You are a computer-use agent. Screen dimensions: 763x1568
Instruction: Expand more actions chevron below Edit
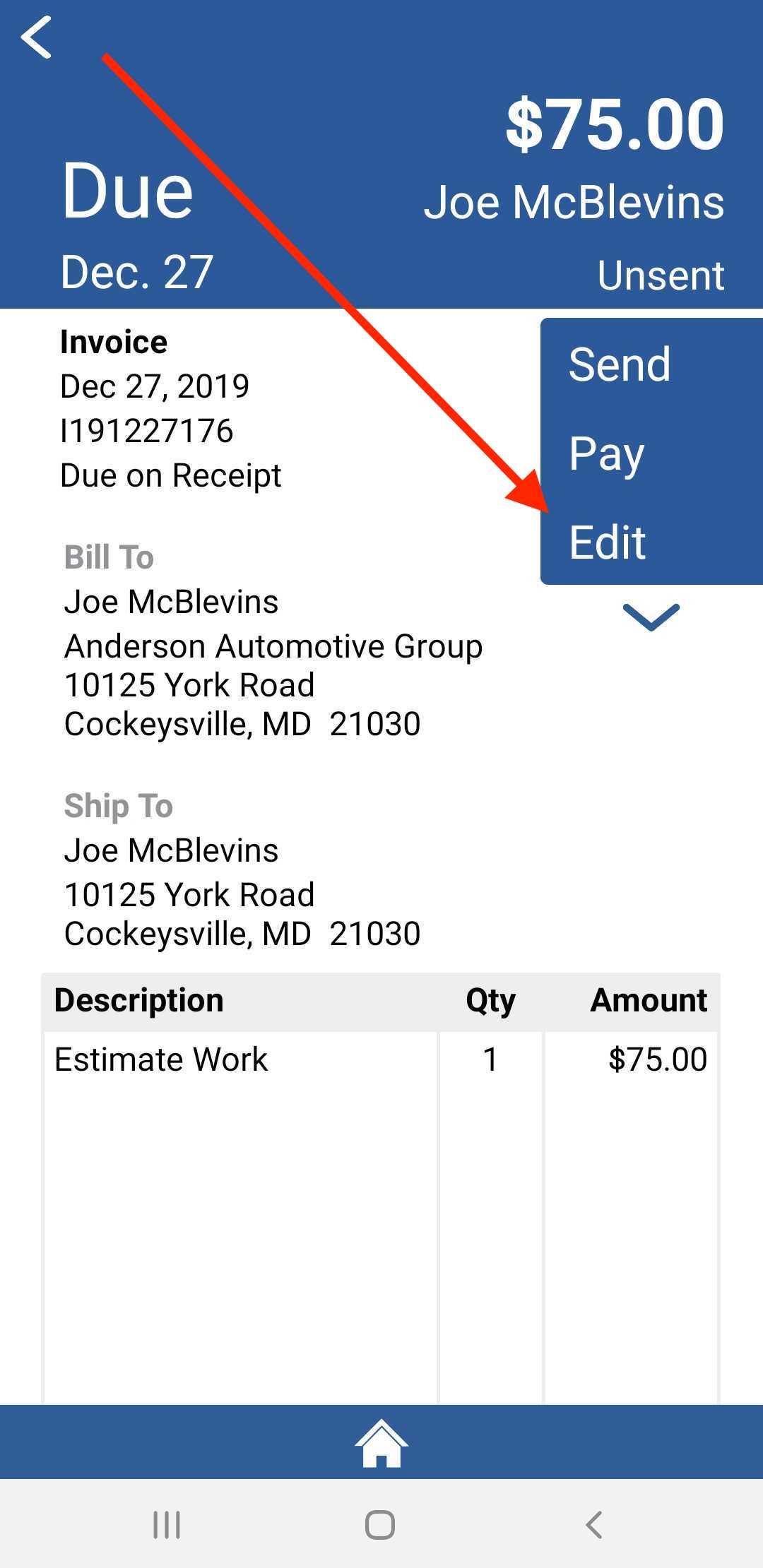coord(651,617)
